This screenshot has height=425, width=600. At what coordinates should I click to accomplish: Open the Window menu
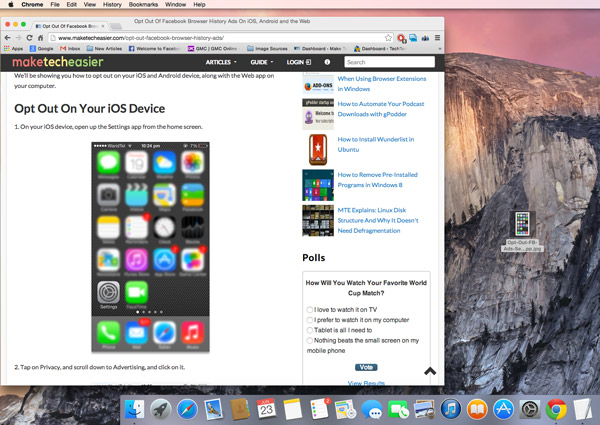(x=175, y=5)
